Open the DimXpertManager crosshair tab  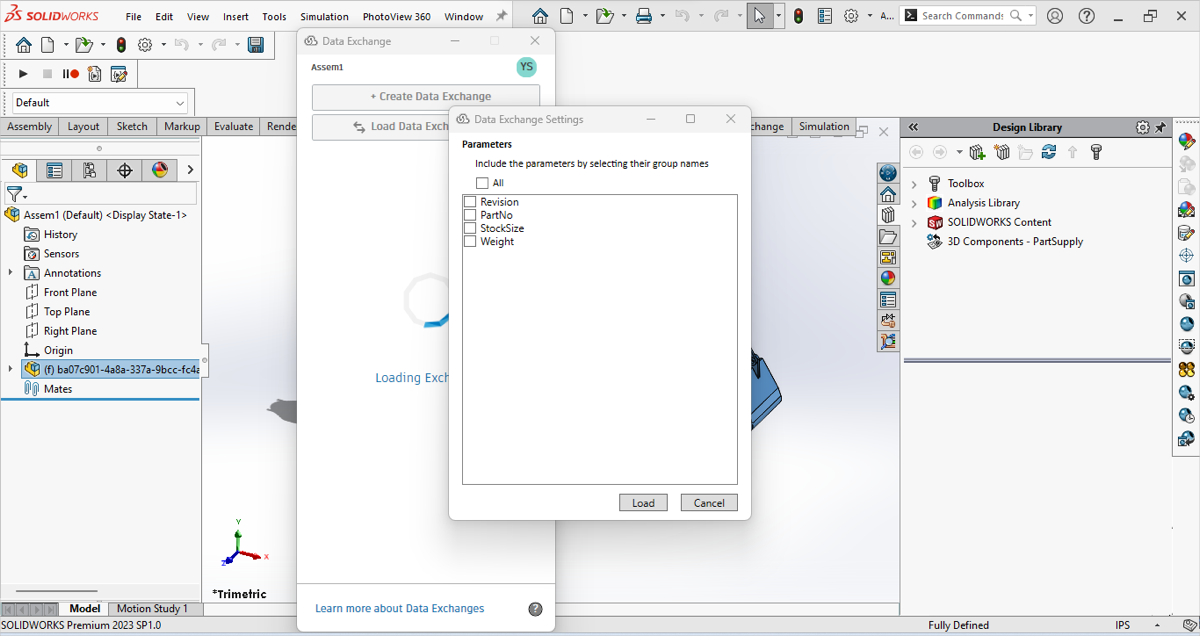pyautogui.click(x=125, y=170)
